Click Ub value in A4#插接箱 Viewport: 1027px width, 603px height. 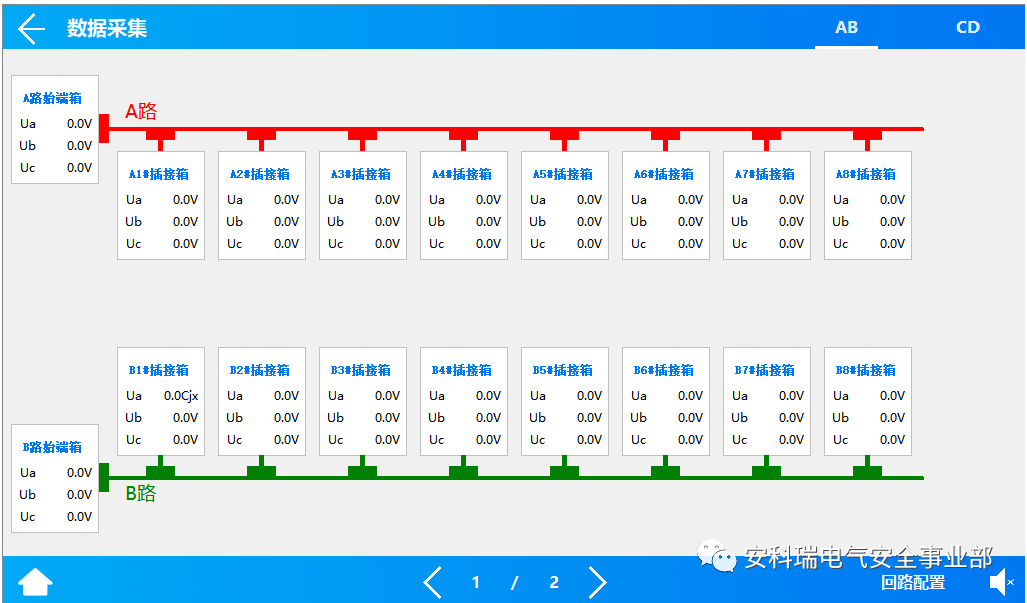point(488,222)
